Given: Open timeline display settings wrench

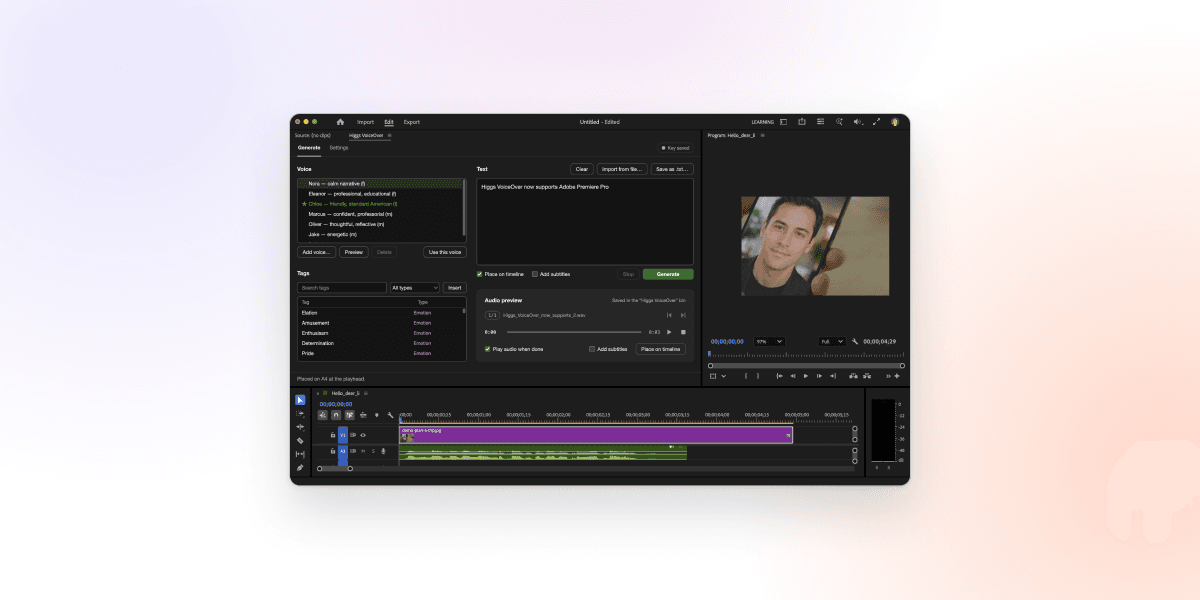Looking at the screenshot, I should pos(390,415).
